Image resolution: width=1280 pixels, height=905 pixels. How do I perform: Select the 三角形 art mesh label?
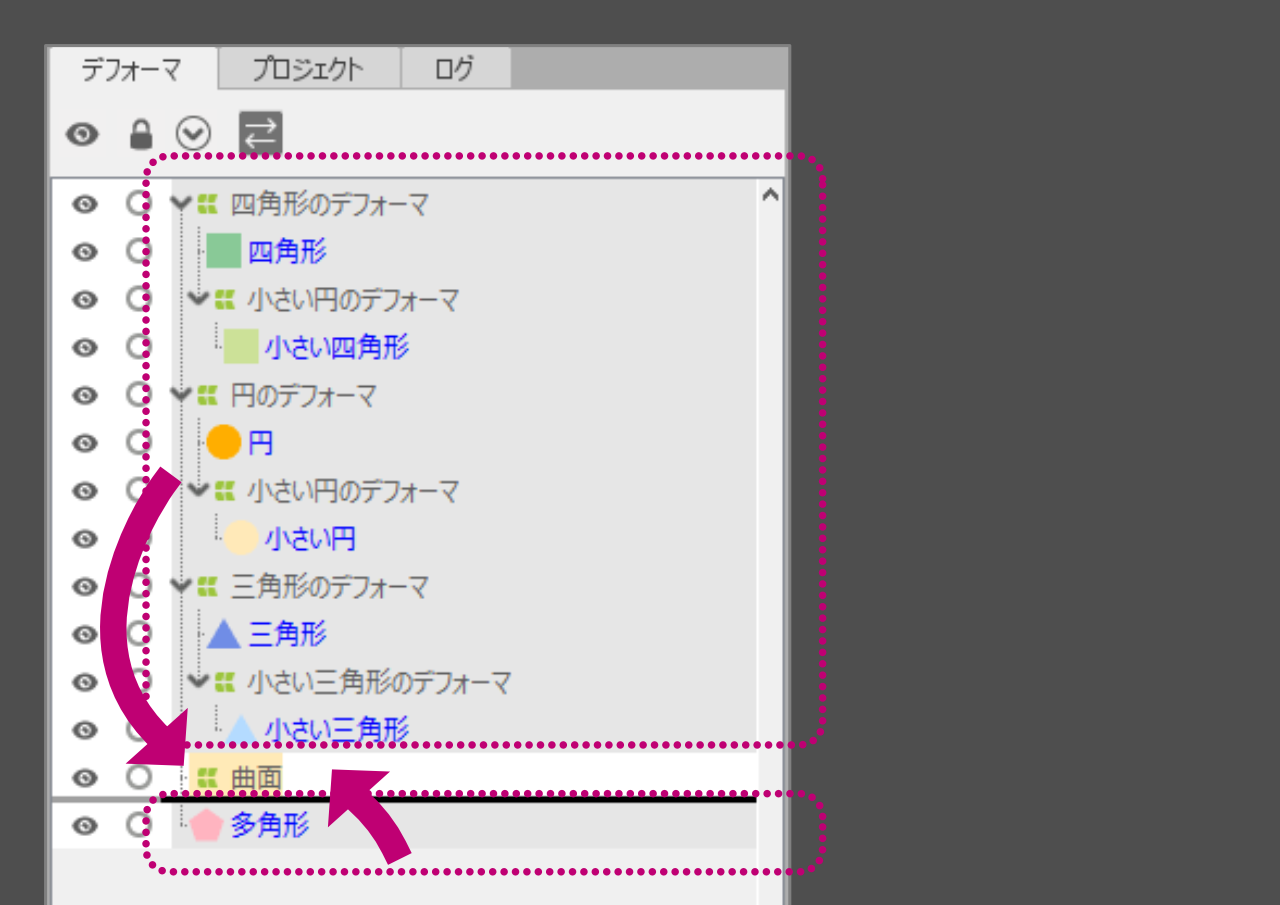(x=287, y=634)
